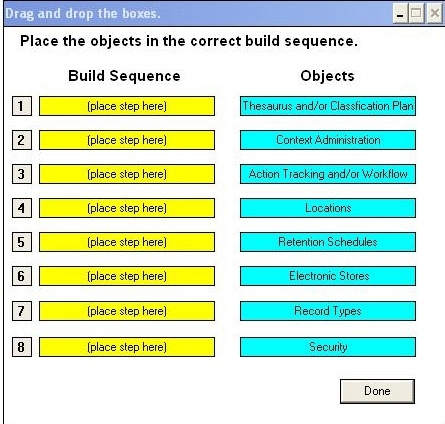Click the yellow placeholder for step 5
The height and width of the screenshot is (424, 445).
click(x=127, y=242)
